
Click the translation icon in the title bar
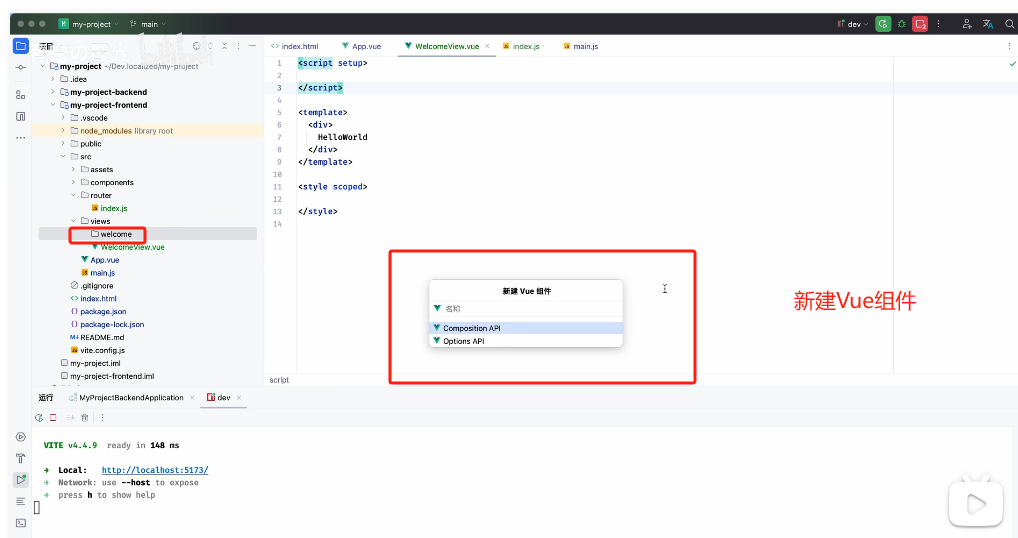(988, 24)
